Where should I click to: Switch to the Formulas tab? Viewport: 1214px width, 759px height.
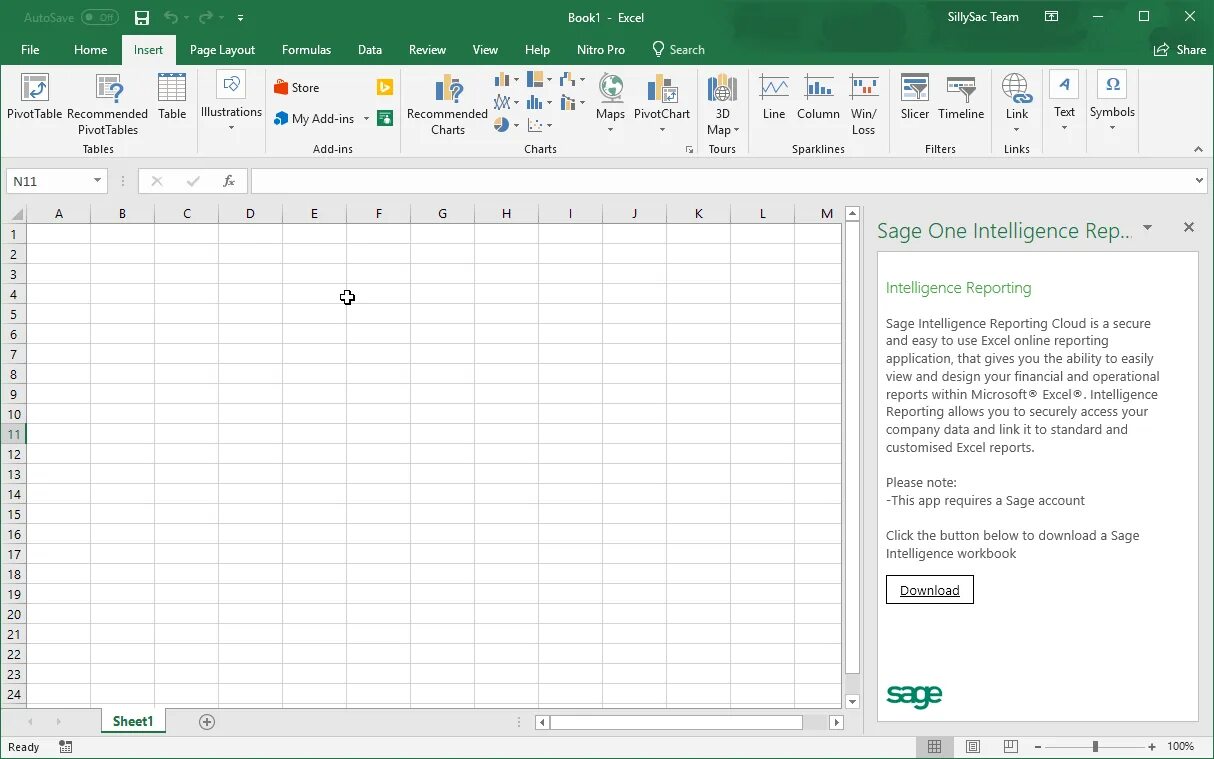tap(306, 50)
